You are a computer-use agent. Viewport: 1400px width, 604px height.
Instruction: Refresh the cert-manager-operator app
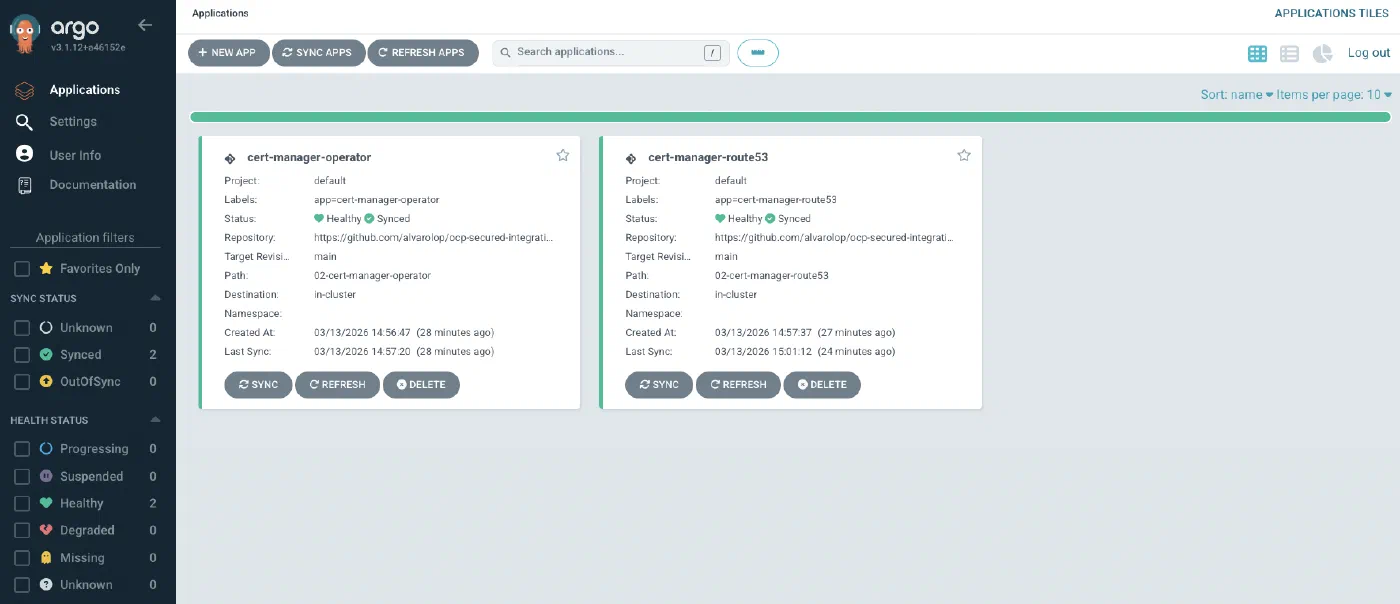(337, 385)
